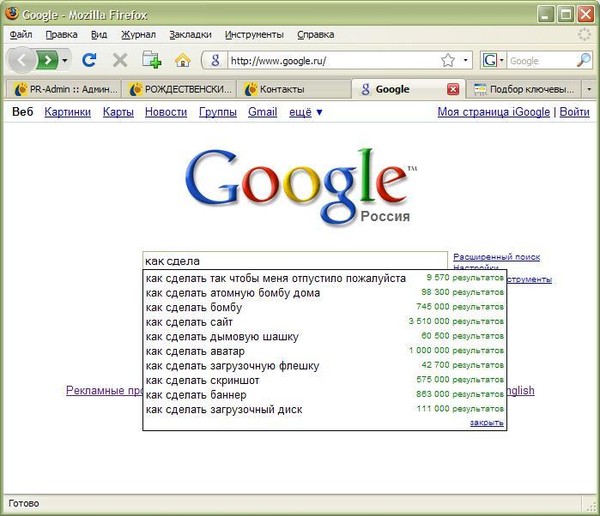Click in the toolbar Google search field

coord(541,60)
